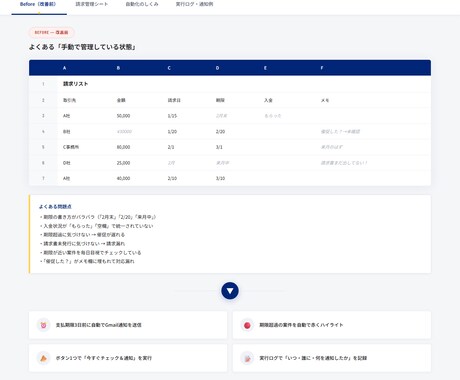460x380 pixels.
Task: Click the 1/15 date cell
Action: (172, 116)
